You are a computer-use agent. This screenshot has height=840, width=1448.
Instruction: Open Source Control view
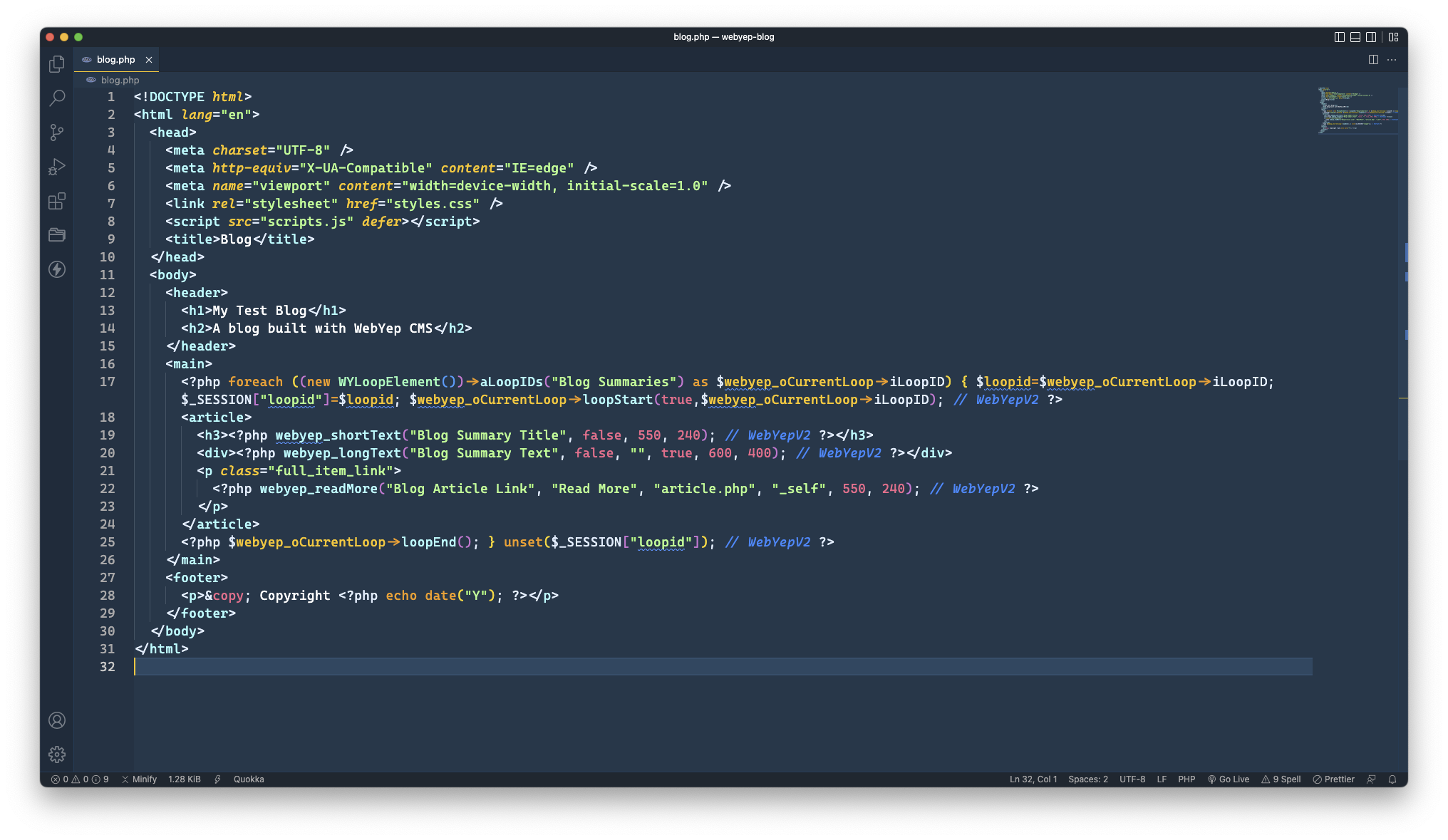(57, 133)
